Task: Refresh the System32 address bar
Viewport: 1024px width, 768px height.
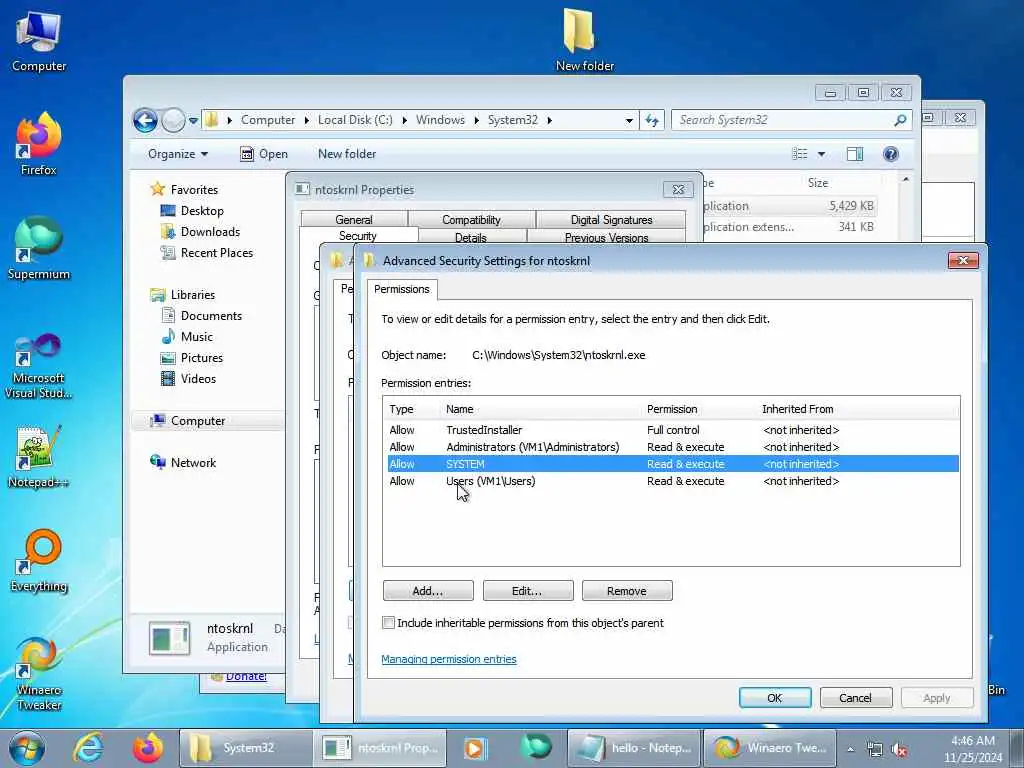Action: pos(652,120)
